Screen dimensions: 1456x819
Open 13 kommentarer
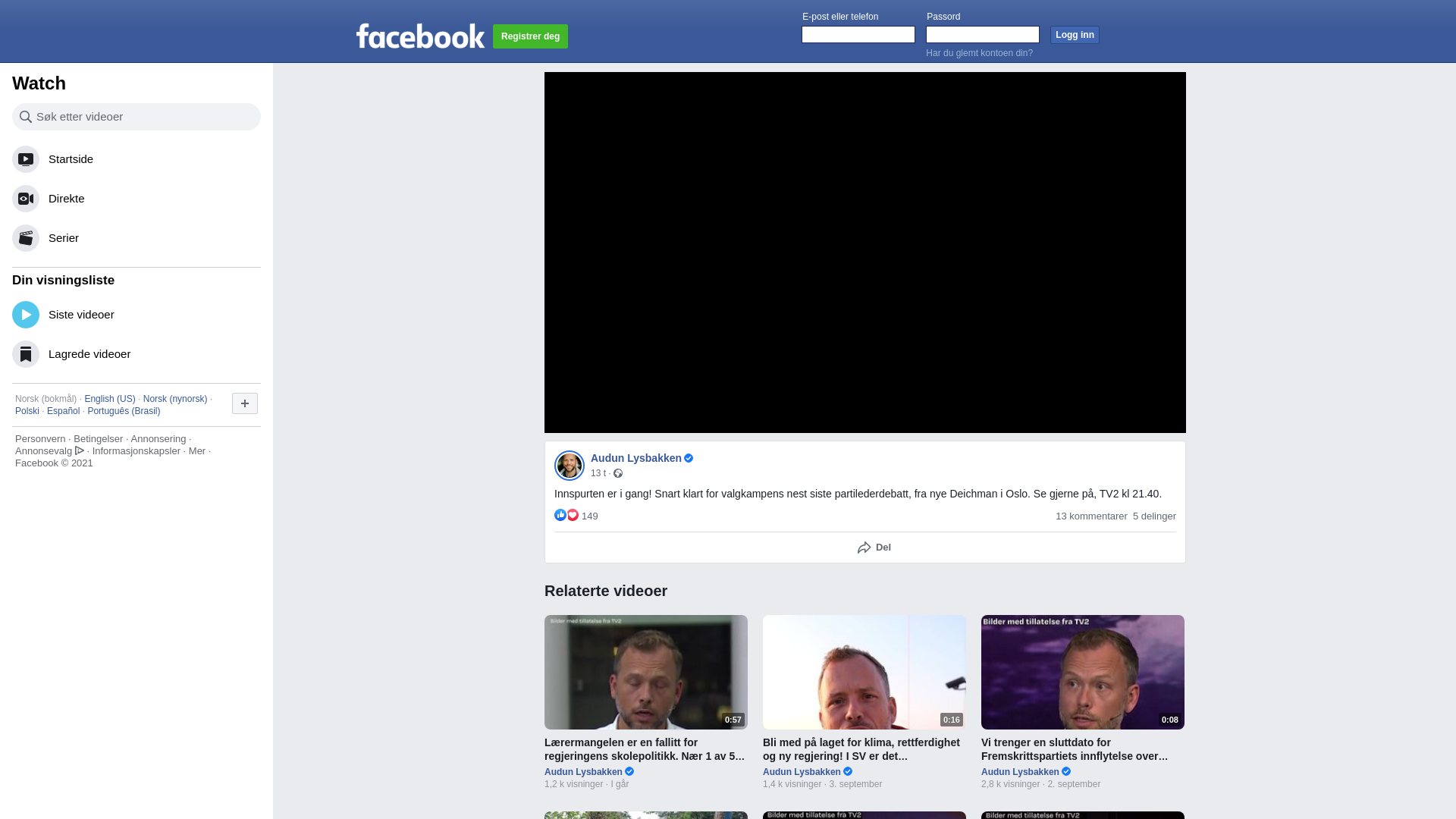pyautogui.click(x=1091, y=516)
